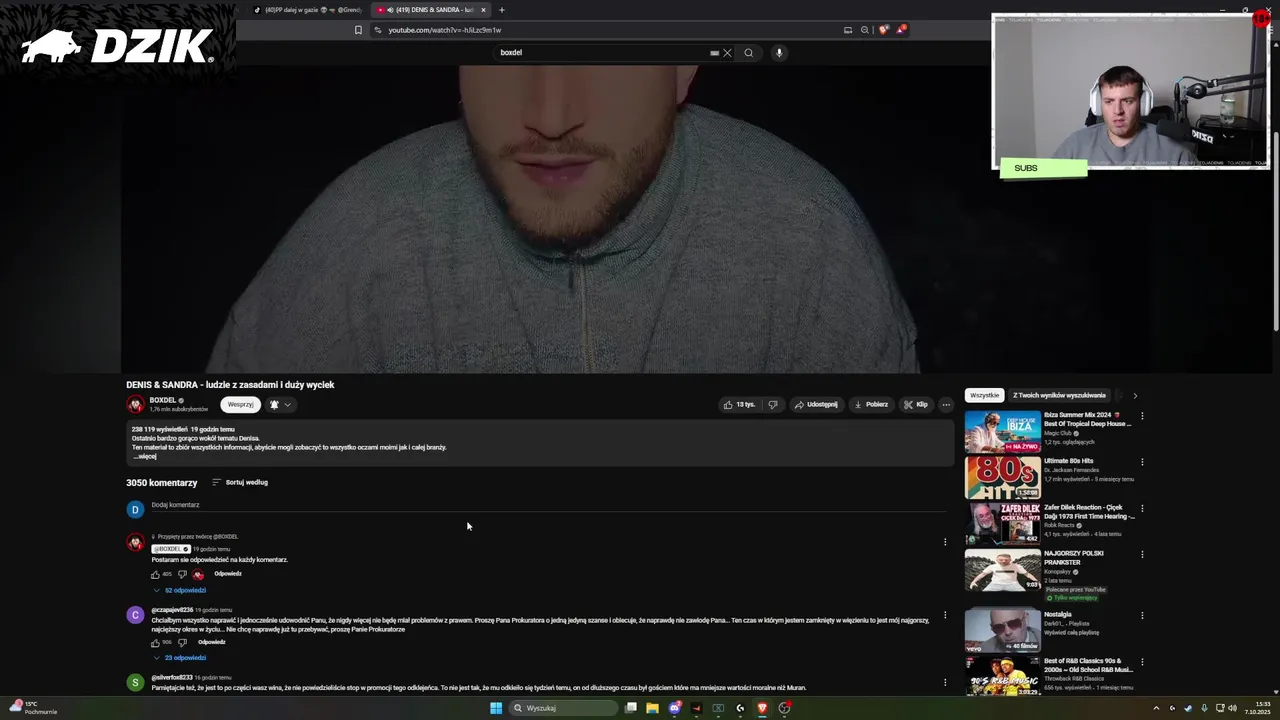1280x720 pixels.
Task: Open Ultimate 80s Hits thumbnail
Action: pos(1002,478)
